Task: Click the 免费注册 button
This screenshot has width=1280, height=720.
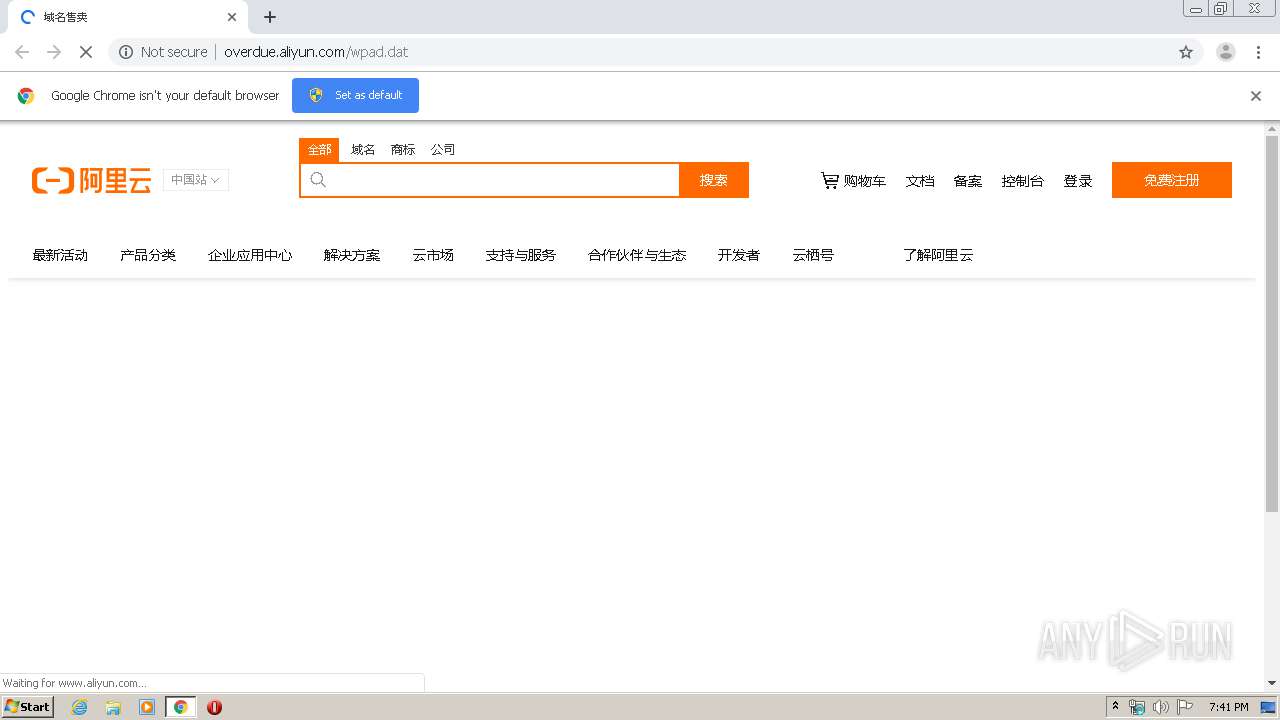Action: (1172, 180)
